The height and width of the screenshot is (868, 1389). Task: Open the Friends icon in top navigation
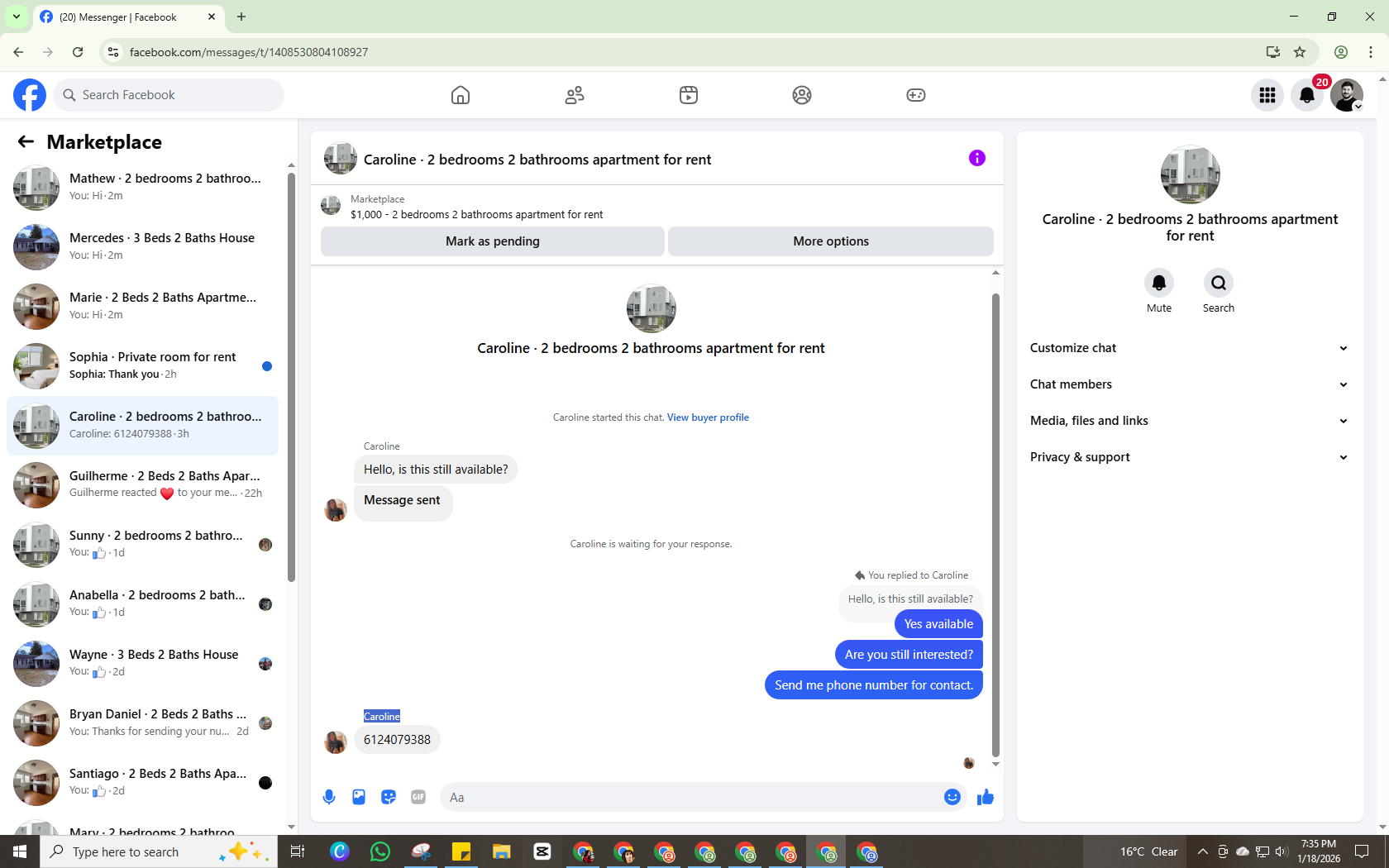tap(575, 95)
